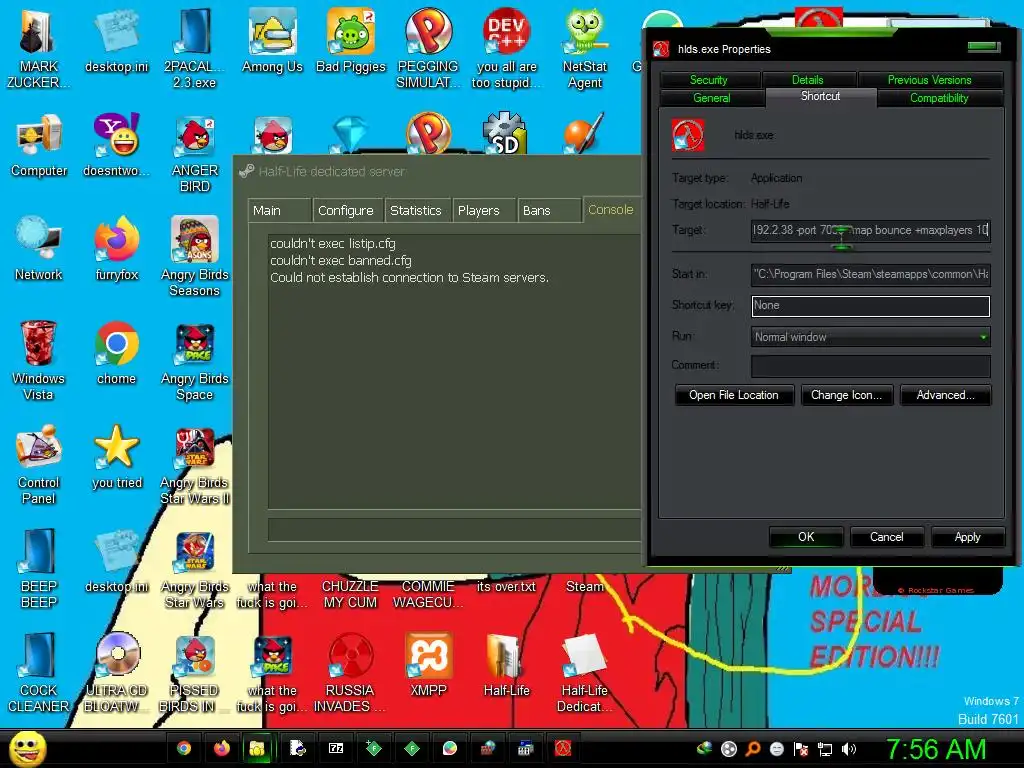Open the Players tab in dedicated server
This screenshot has width=1024, height=768.
point(484,210)
